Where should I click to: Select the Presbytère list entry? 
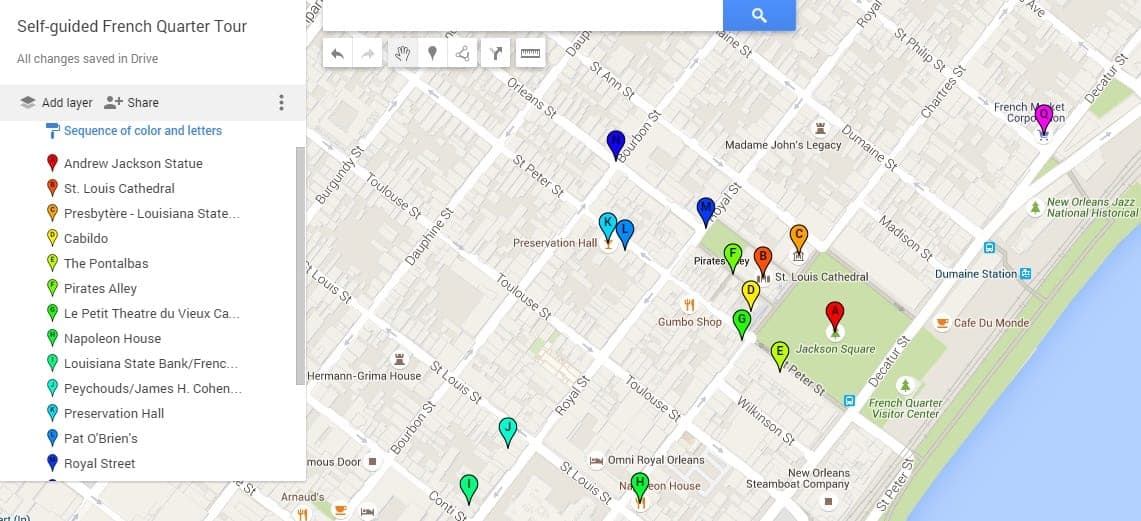pyautogui.click(x=151, y=213)
